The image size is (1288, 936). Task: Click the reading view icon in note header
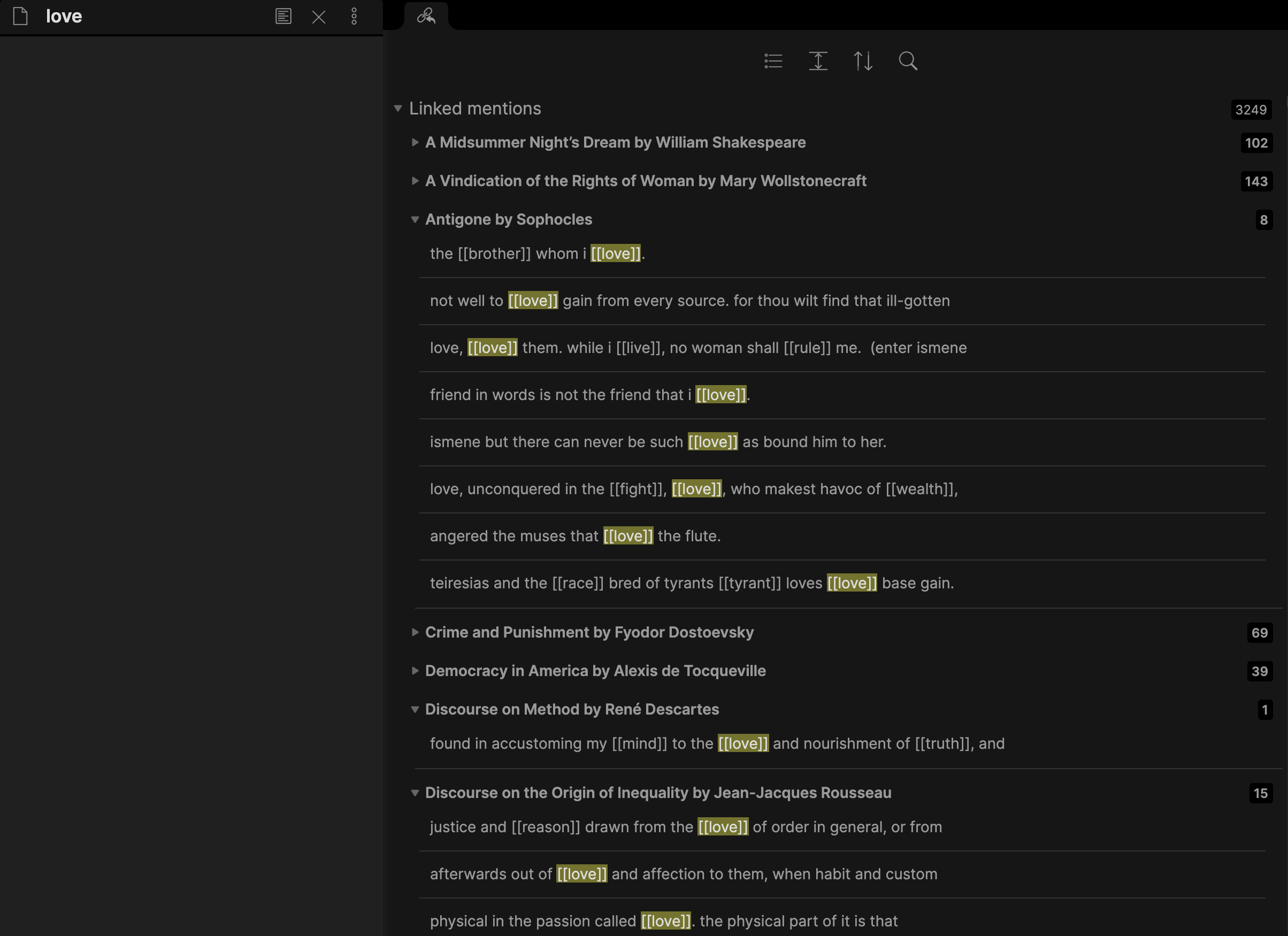point(283,16)
